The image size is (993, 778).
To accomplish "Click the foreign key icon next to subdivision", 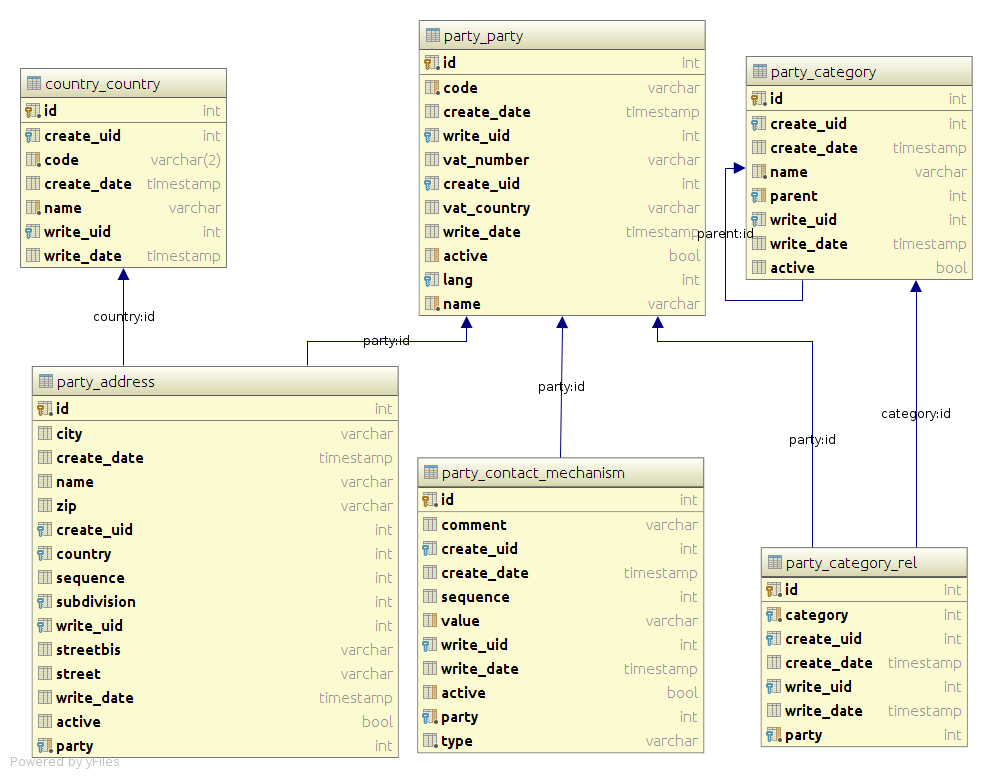I will pyautogui.click(x=44, y=601).
